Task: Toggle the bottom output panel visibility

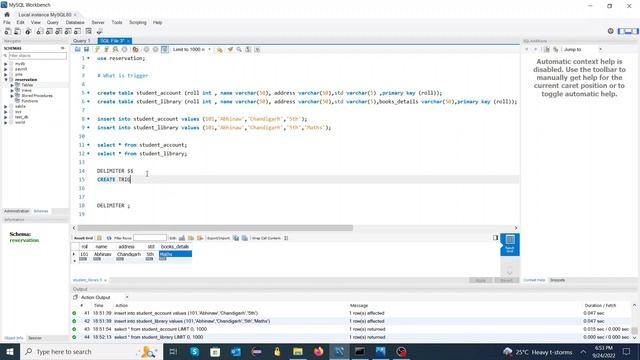Action: (628, 31)
